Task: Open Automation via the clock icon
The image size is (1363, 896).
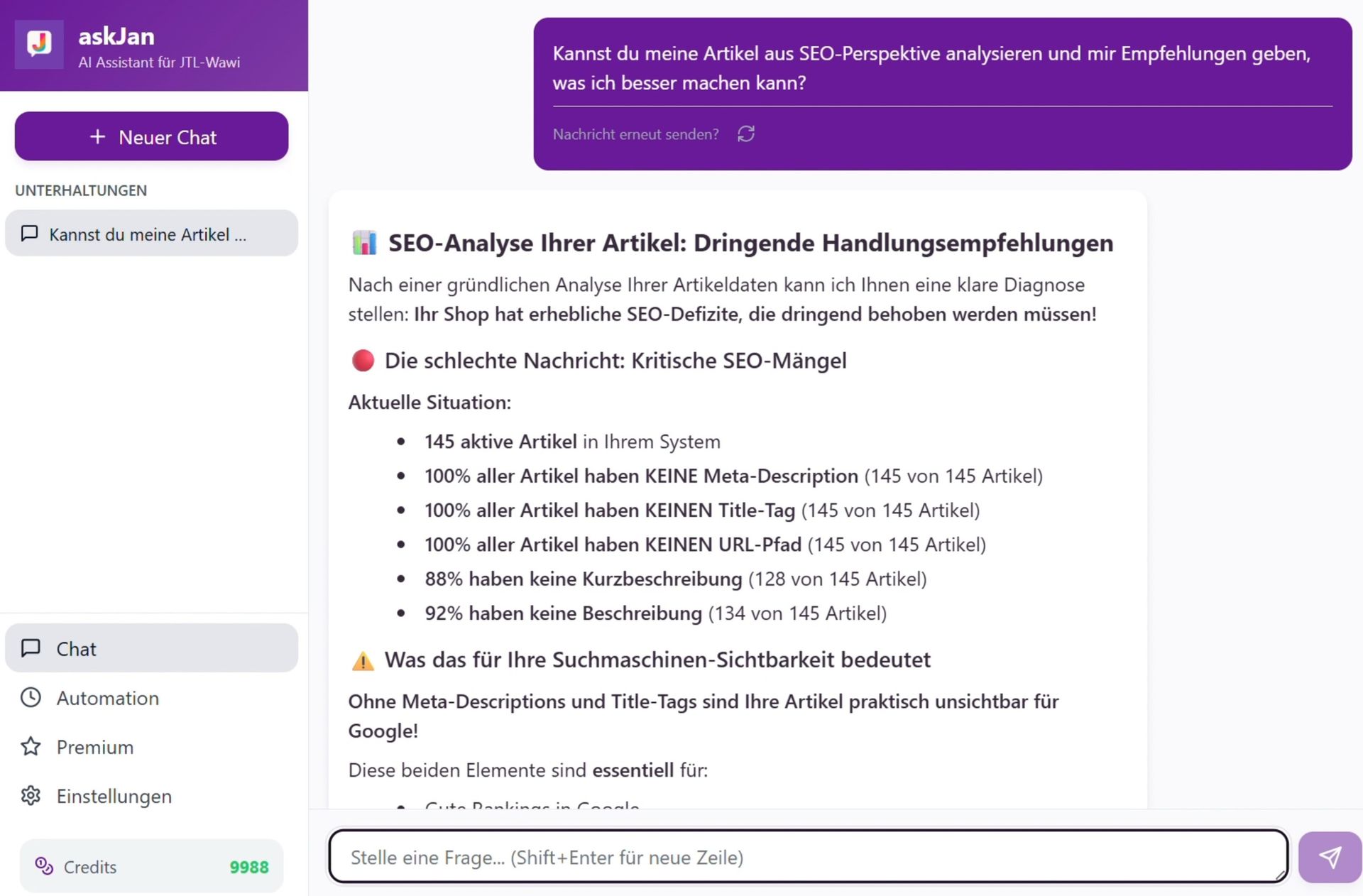Action: pyautogui.click(x=31, y=698)
